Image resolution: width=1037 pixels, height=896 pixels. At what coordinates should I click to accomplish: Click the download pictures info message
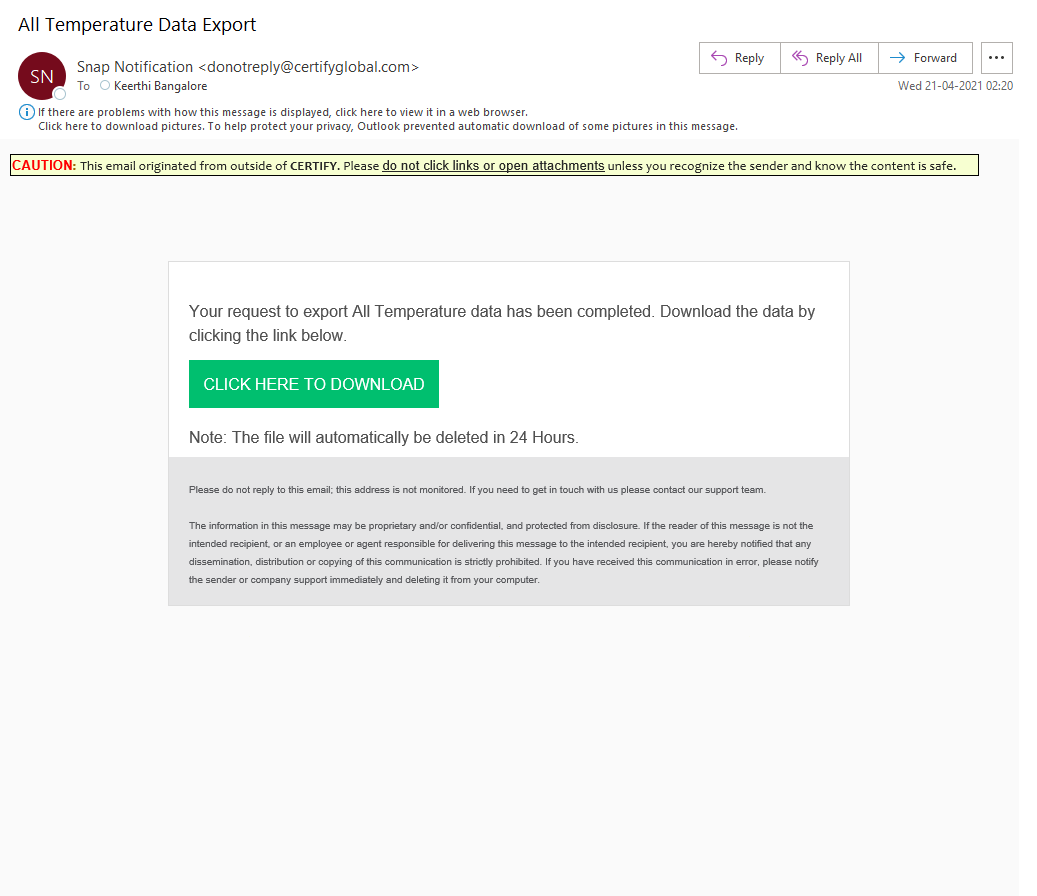point(388,126)
